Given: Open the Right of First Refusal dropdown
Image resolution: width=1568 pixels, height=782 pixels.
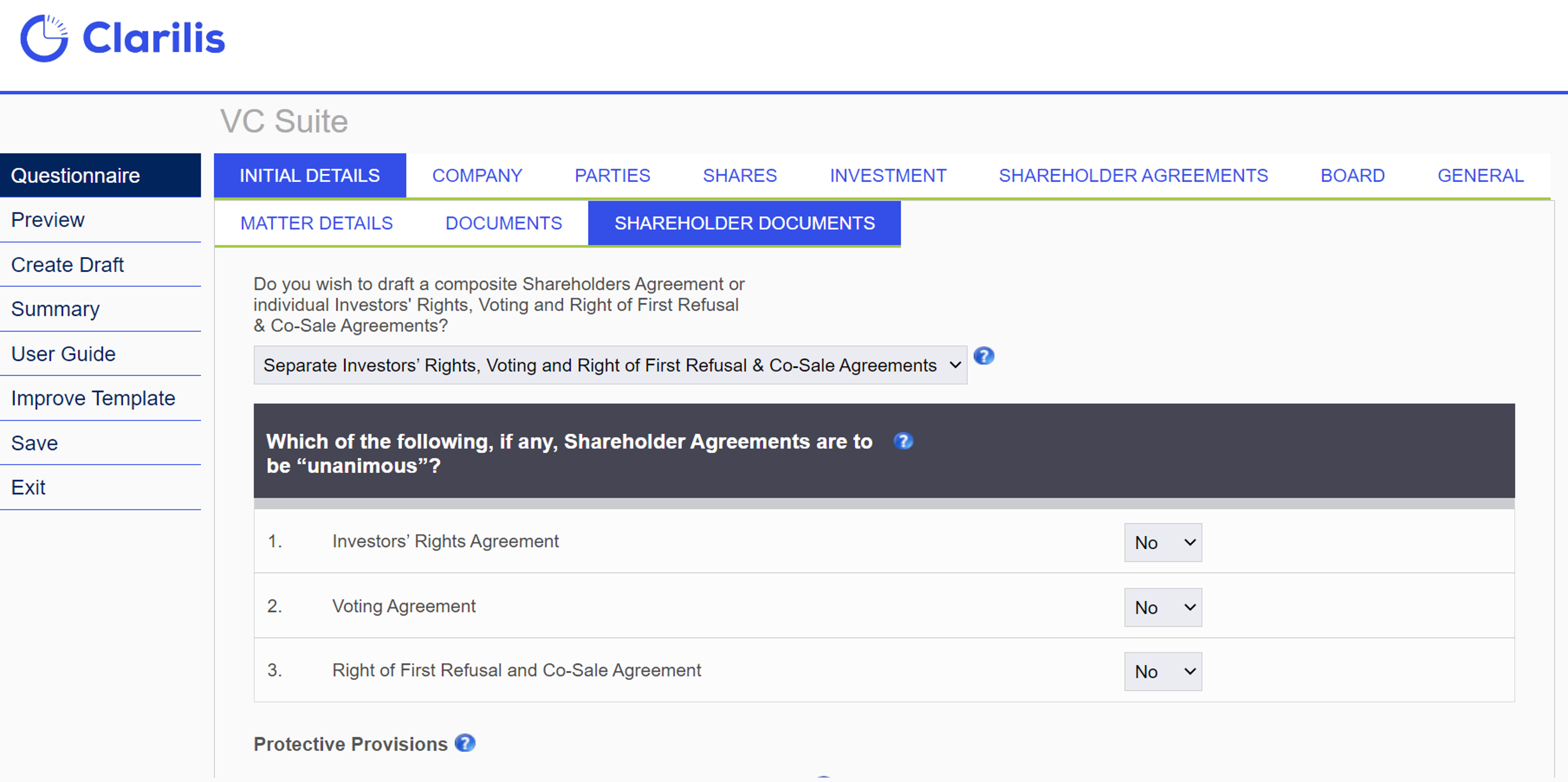Looking at the screenshot, I should (1162, 671).
